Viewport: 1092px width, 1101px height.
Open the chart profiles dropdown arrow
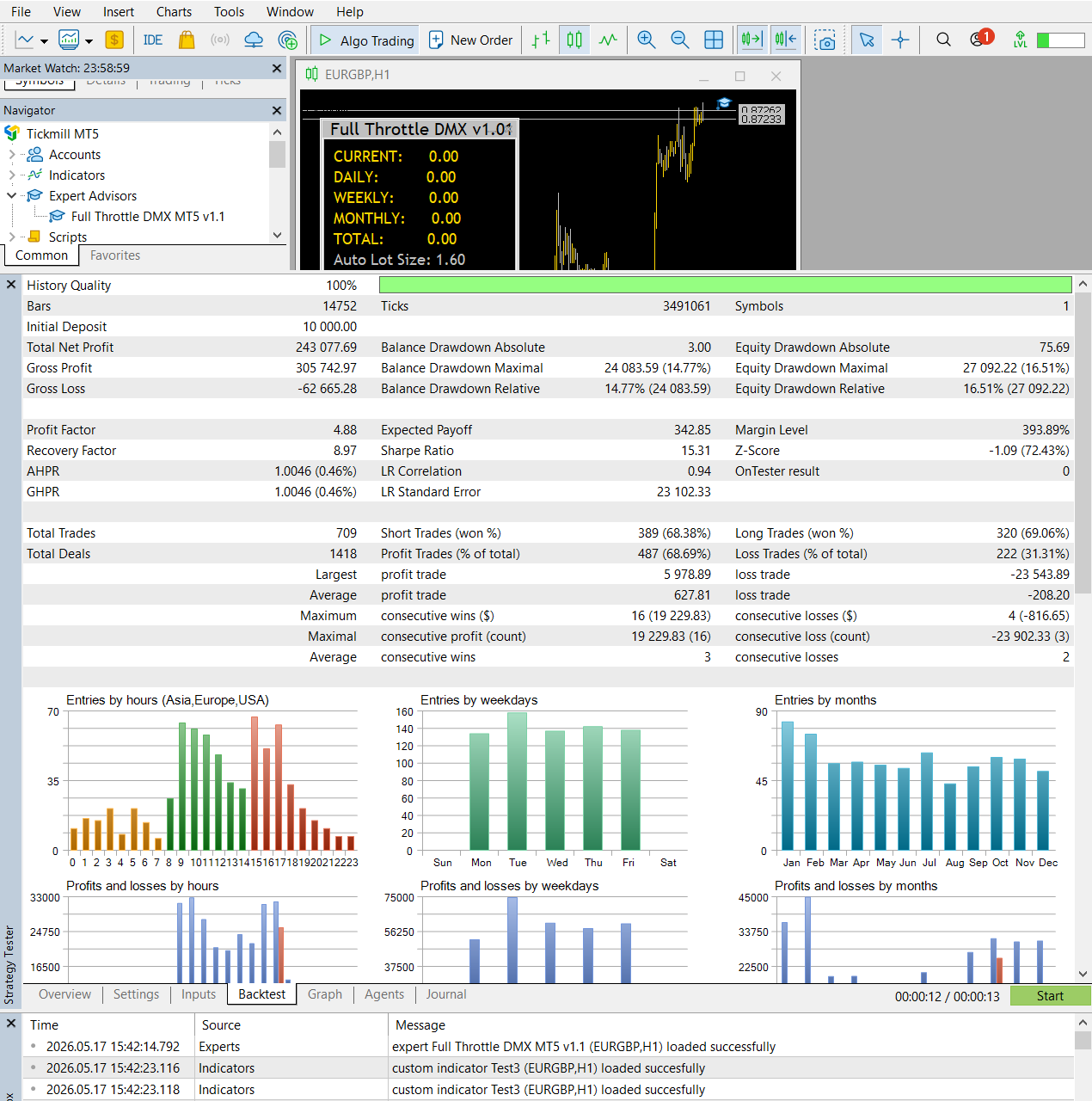click(x=89, y=40)
